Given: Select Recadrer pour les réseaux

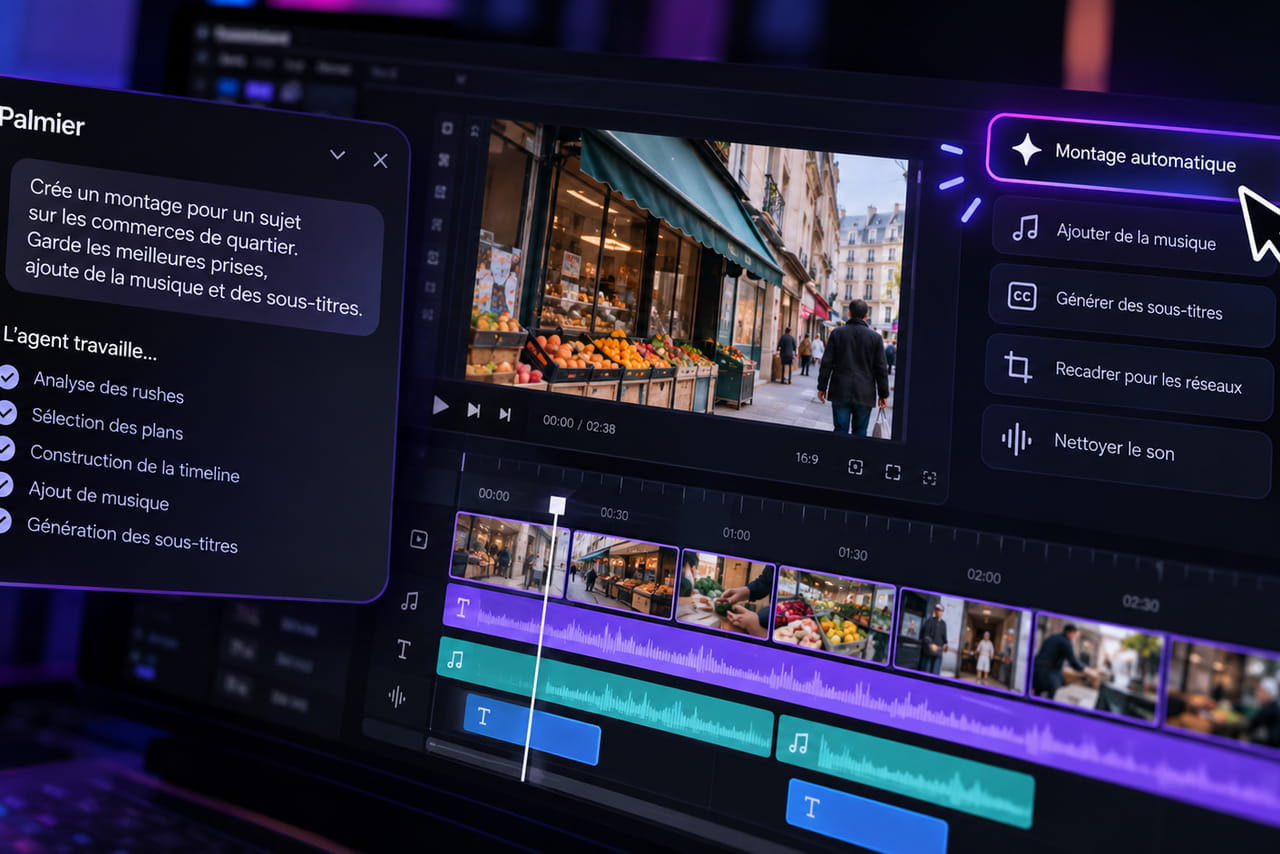Looking at the screenshot, I should click(1129, 376).
